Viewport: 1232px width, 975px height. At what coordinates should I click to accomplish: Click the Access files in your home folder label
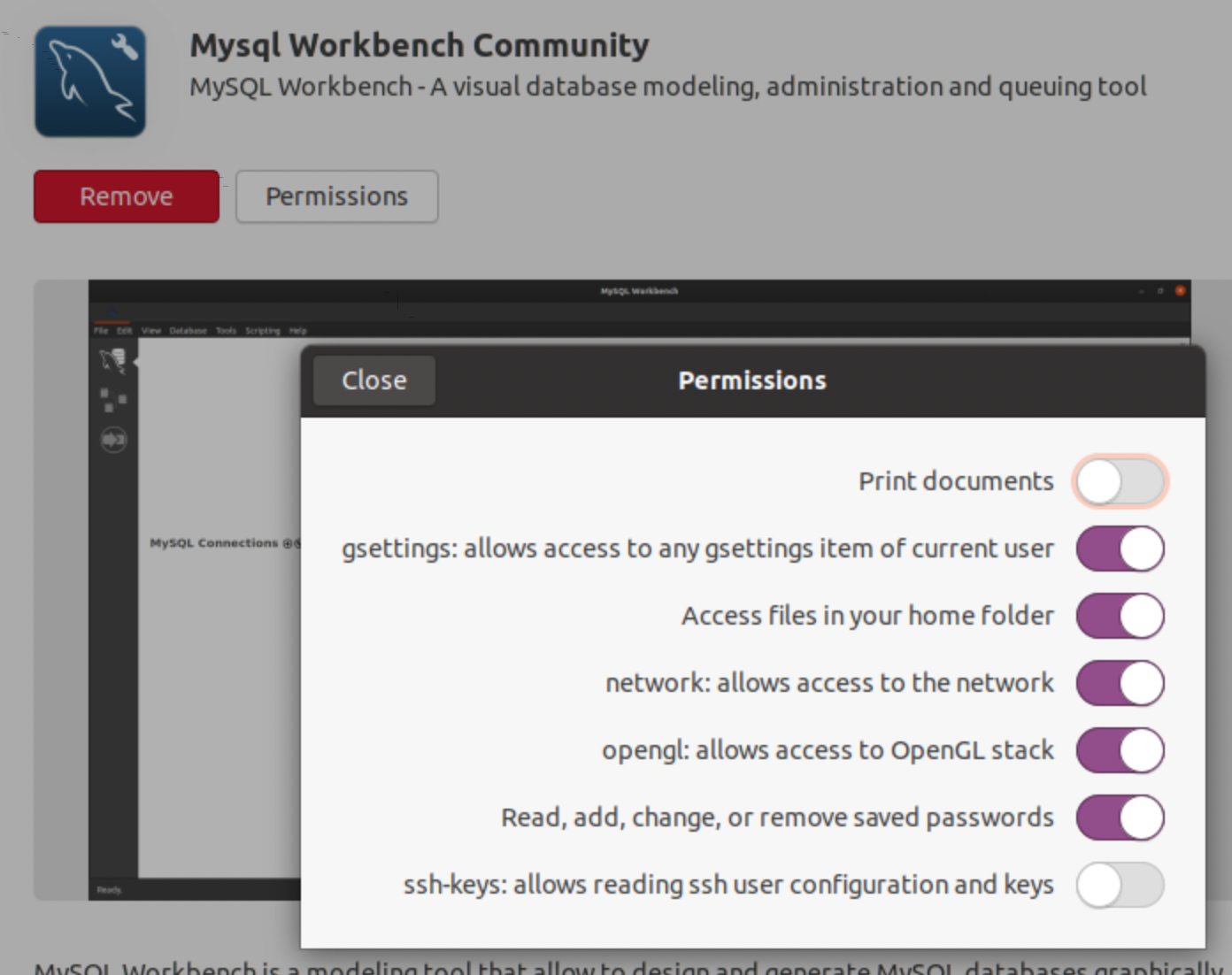point(867,616)
